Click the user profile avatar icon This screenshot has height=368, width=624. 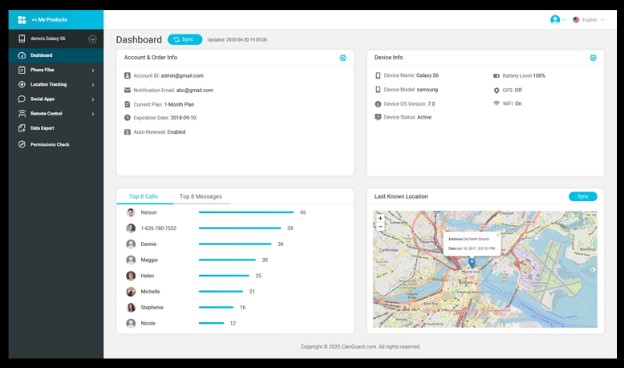[555, 19]
